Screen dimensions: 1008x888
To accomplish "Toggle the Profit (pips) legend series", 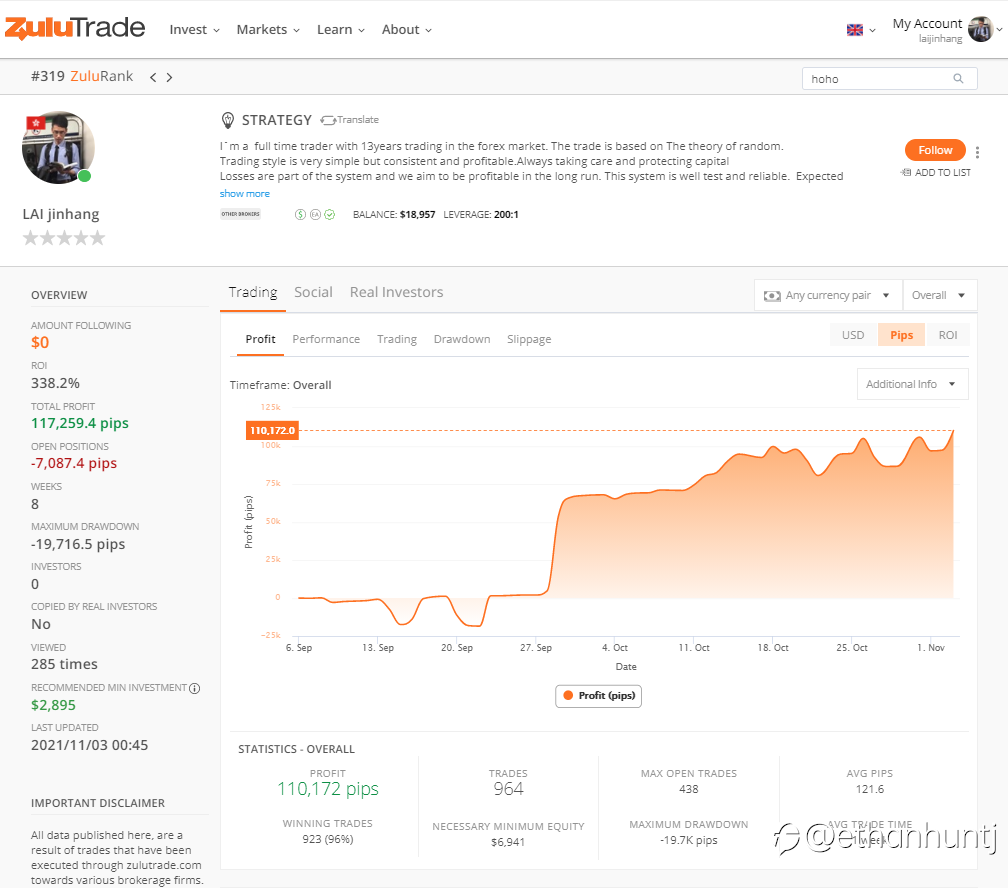I will click(598, 696).
